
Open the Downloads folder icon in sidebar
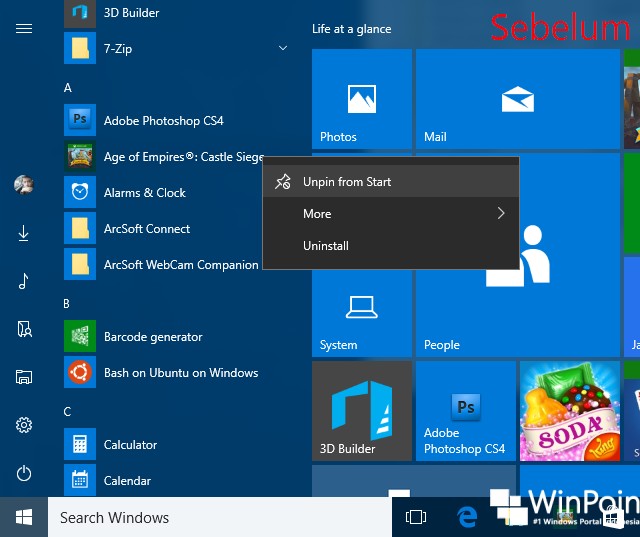(24, 233)
